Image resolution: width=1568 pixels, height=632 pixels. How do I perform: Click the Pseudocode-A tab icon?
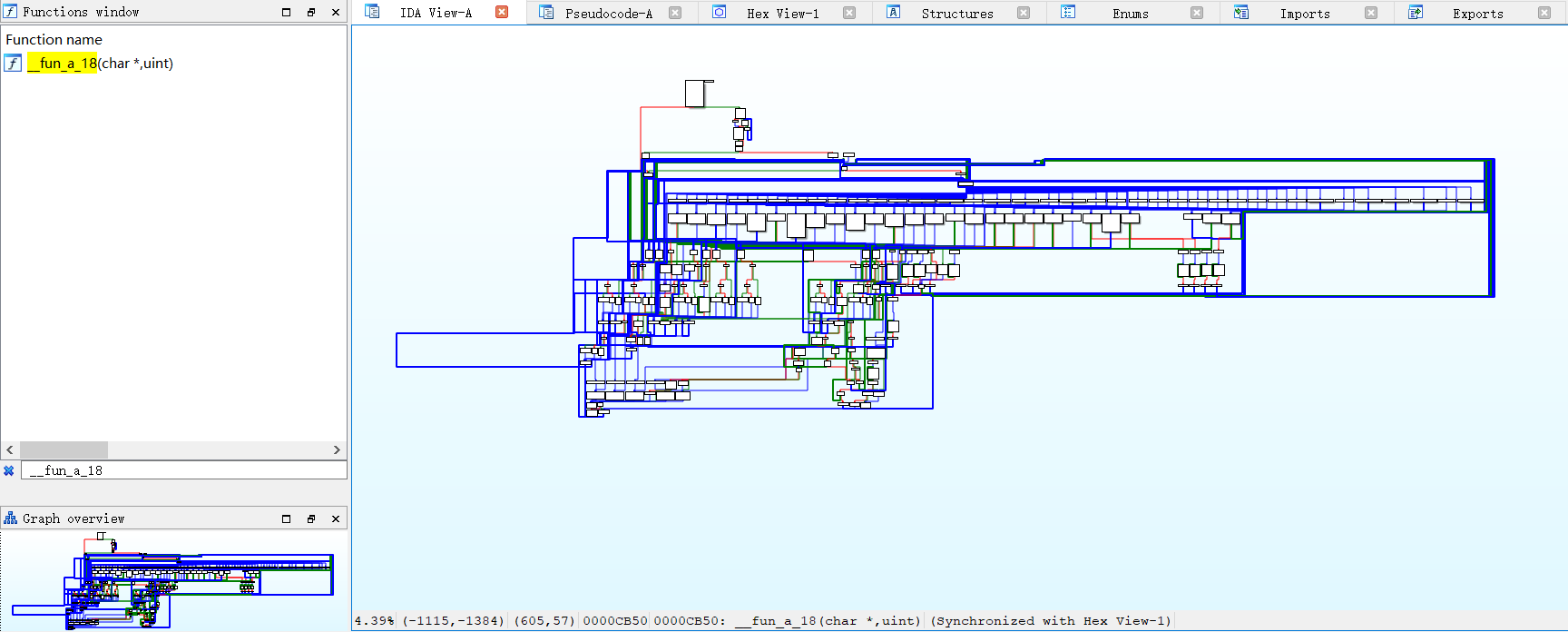point(546,12)
